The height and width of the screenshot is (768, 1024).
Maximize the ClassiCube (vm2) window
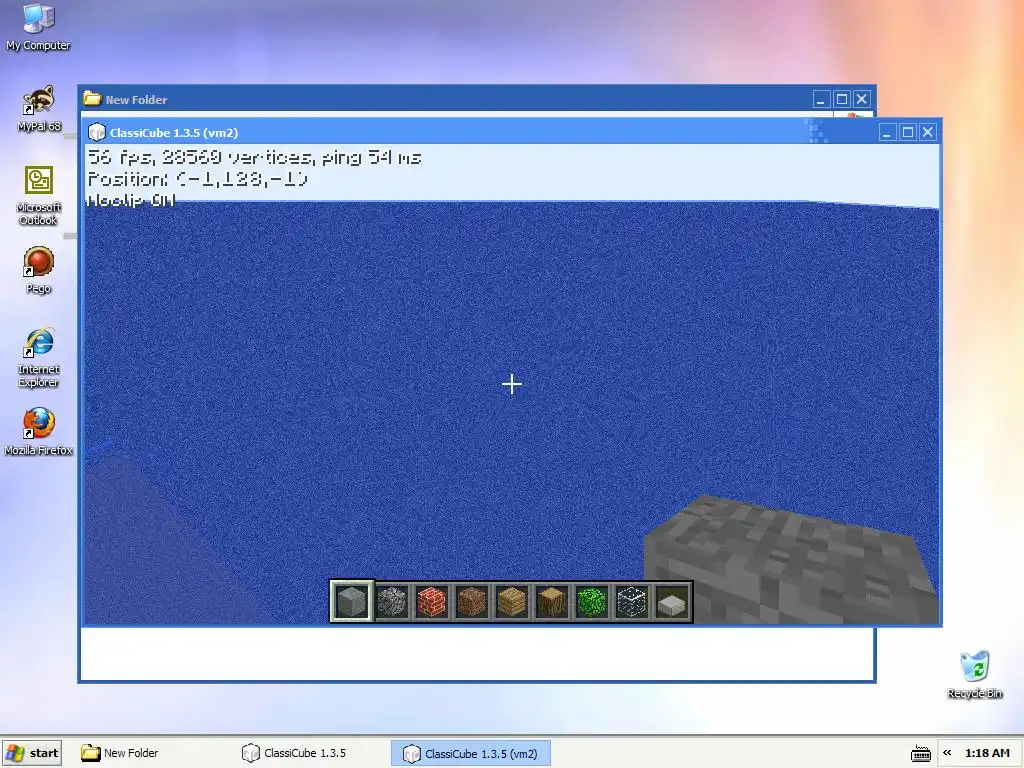pos(907,133)
